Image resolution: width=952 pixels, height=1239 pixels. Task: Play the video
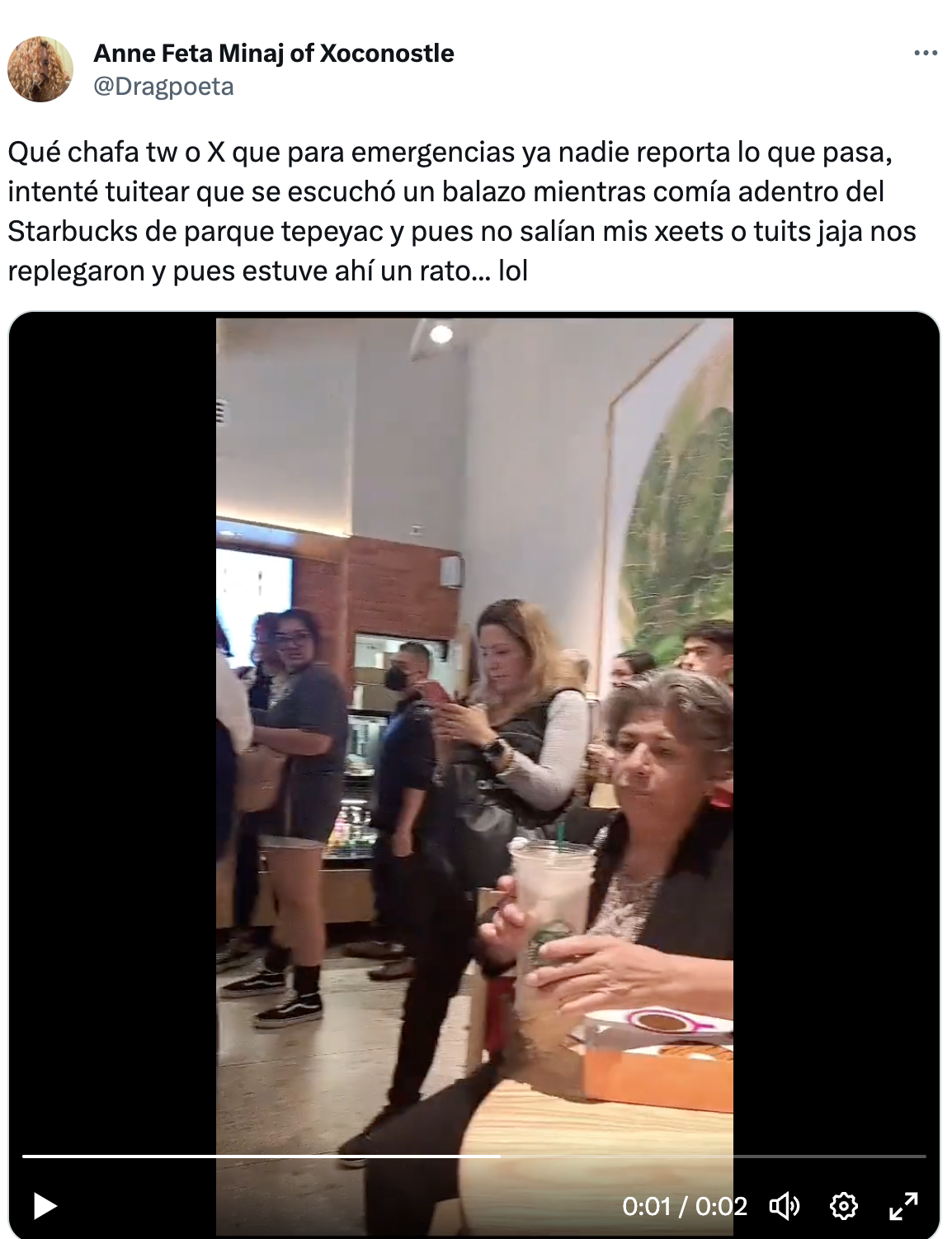[45, 1206]
